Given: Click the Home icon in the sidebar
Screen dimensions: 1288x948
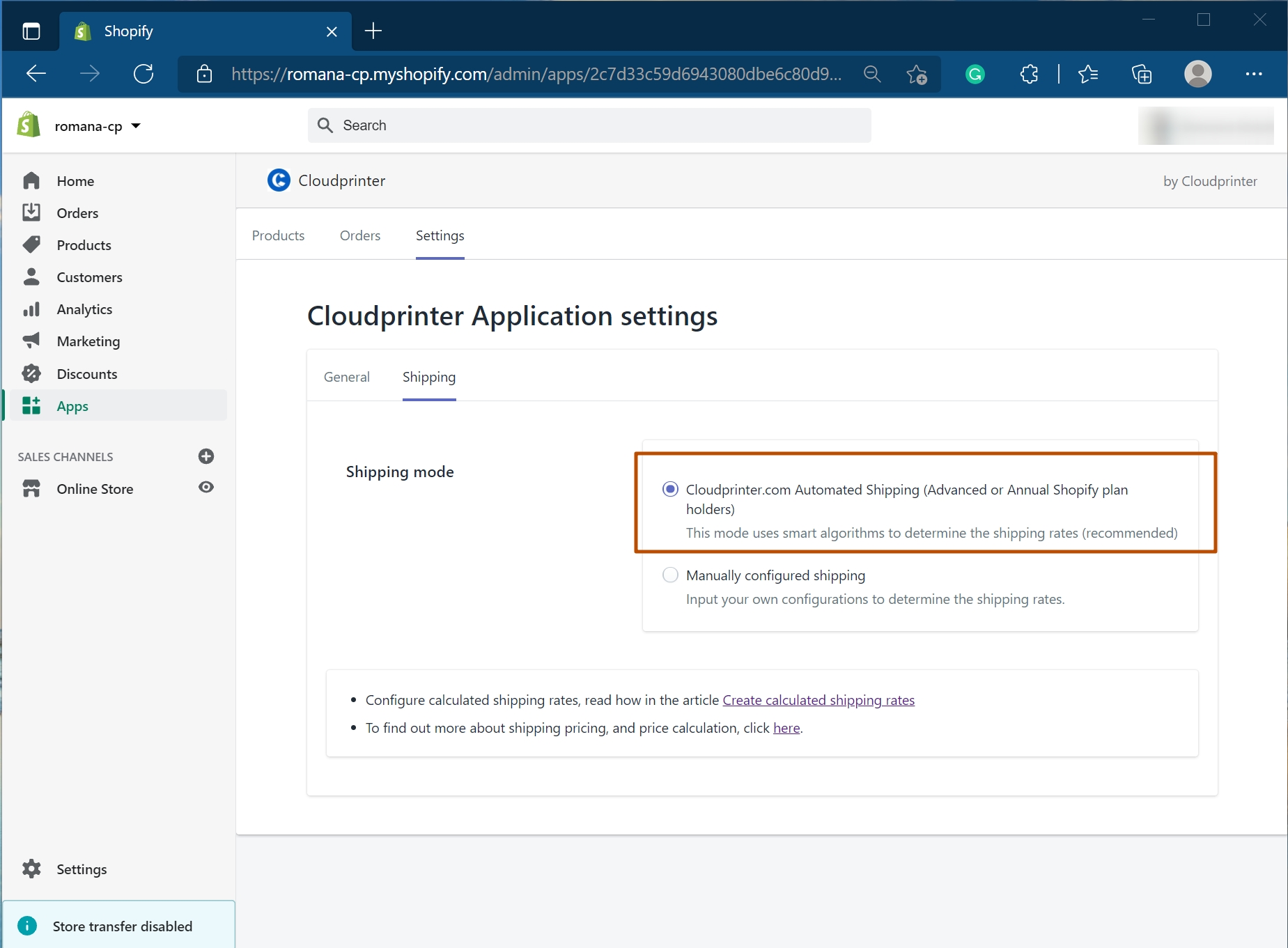Looking at the screenshot, I should pos(31,181).
